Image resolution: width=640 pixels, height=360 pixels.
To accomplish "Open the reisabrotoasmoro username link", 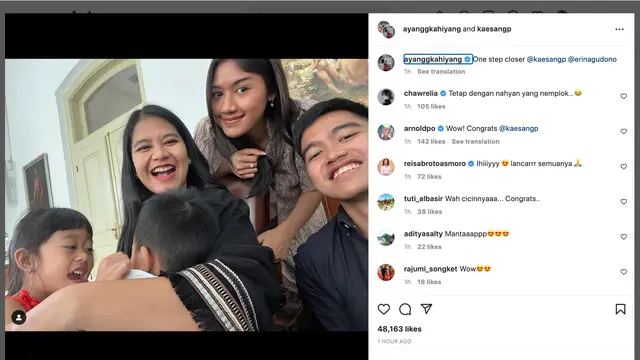I will click(x=435, y=164).
